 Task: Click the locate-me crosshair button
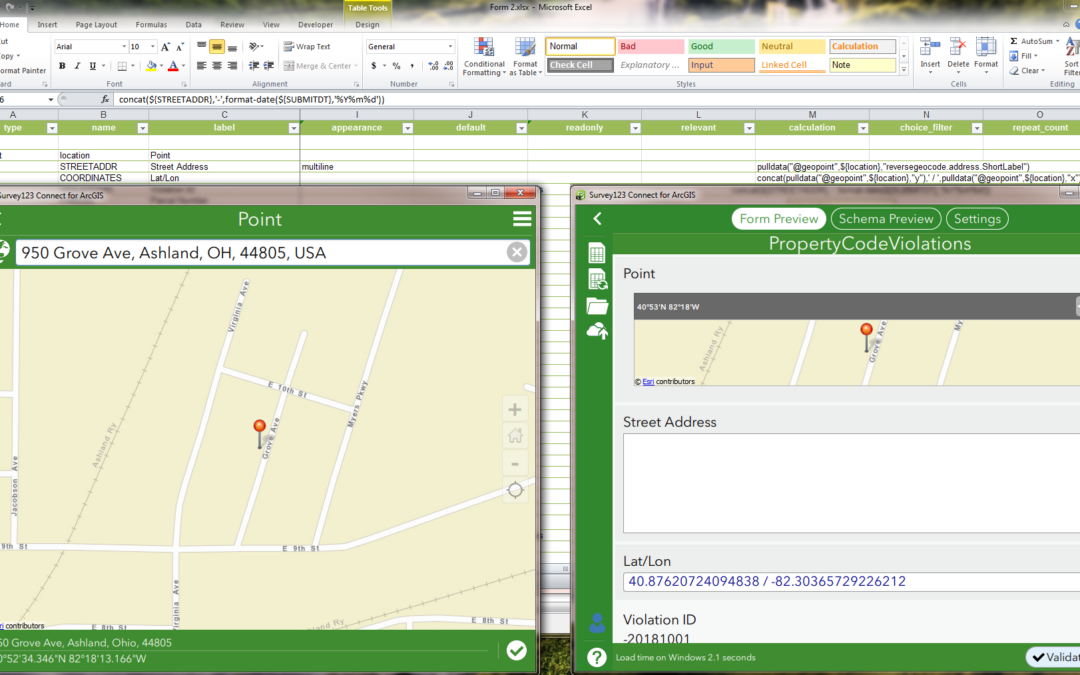515,490
